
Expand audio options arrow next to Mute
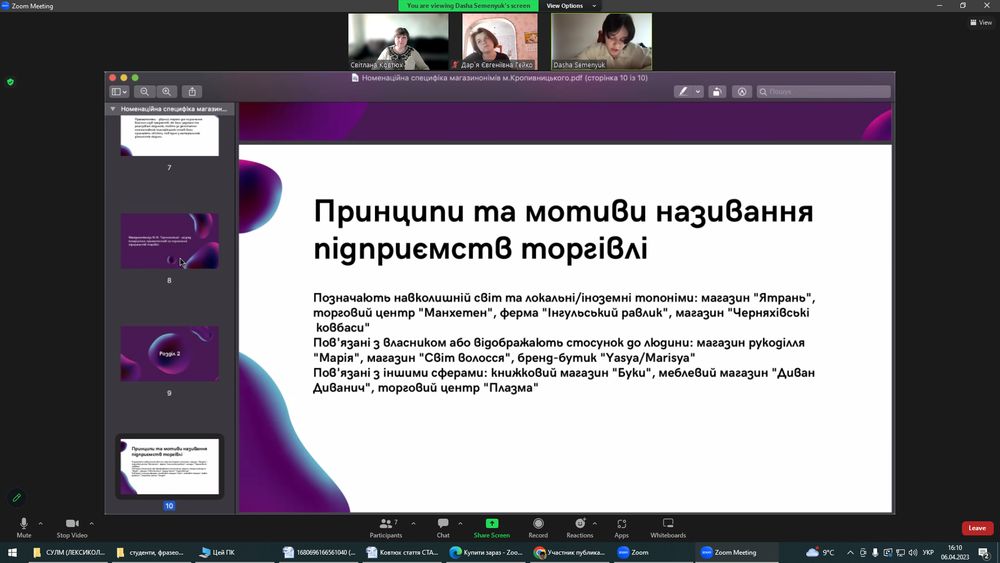41,523
